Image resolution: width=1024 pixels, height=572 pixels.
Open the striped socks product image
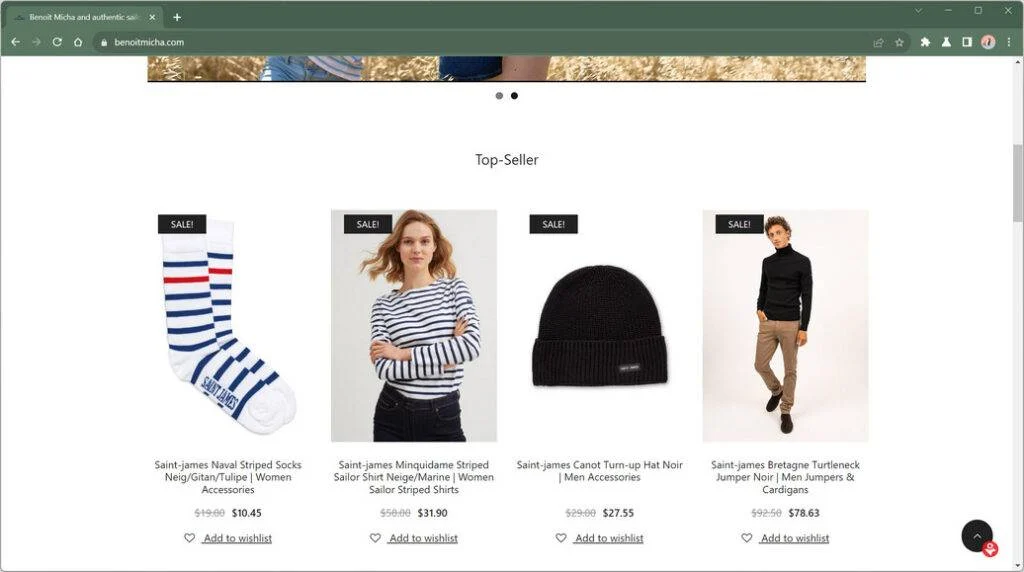[228, 325]
